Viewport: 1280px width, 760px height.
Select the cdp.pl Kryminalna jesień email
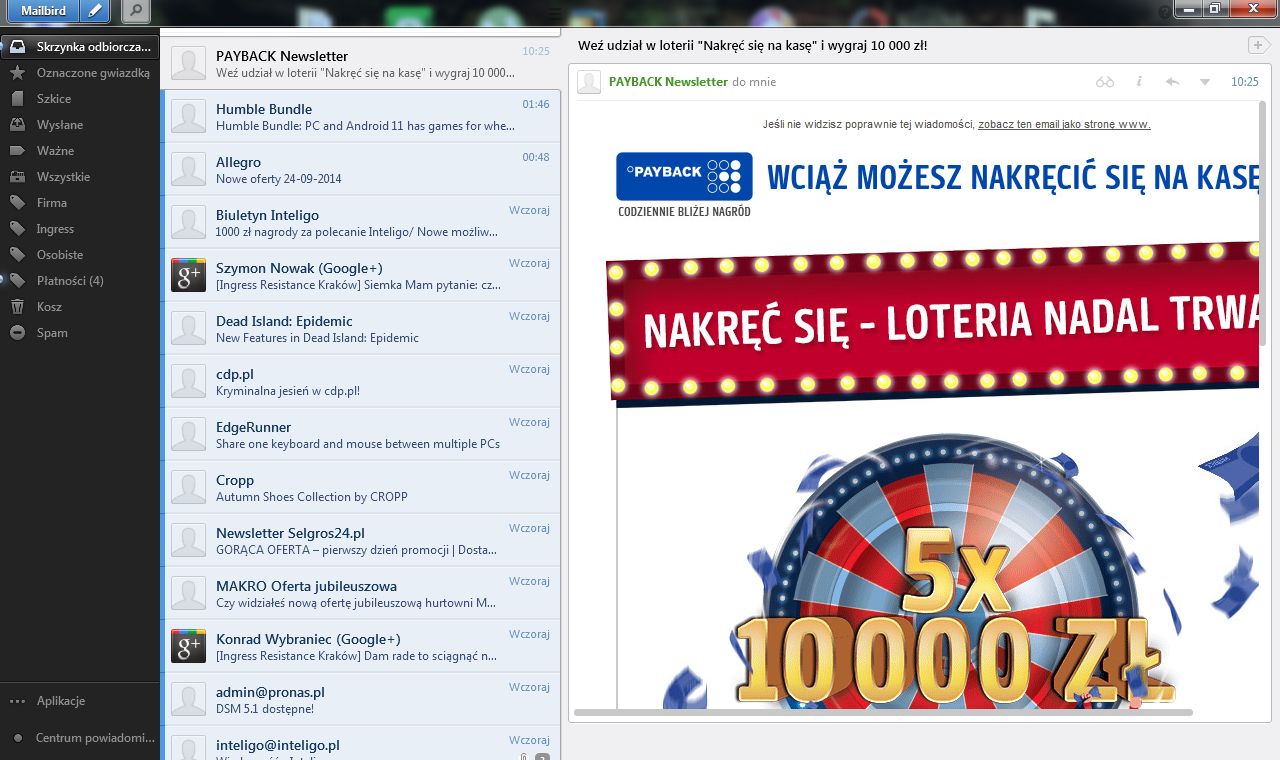click(361, 381)
